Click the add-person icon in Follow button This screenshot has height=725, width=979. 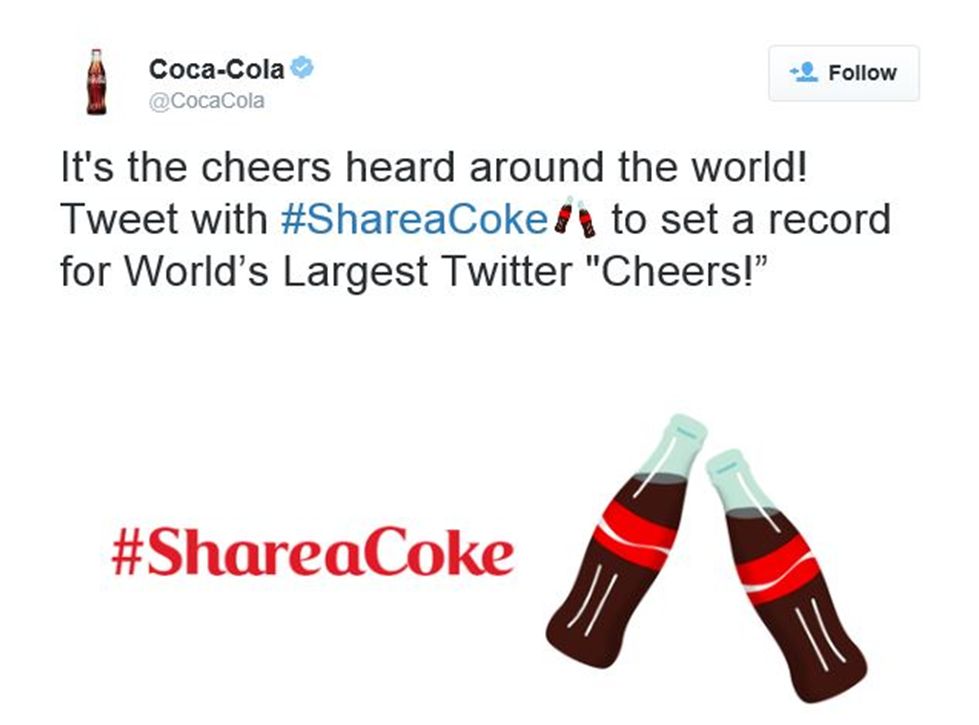click(x=803, y=73)
